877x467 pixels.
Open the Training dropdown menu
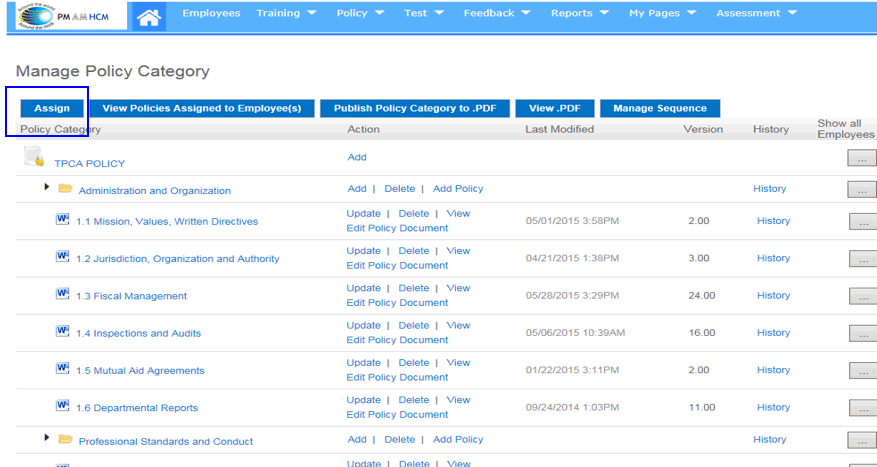click(286, 13)
